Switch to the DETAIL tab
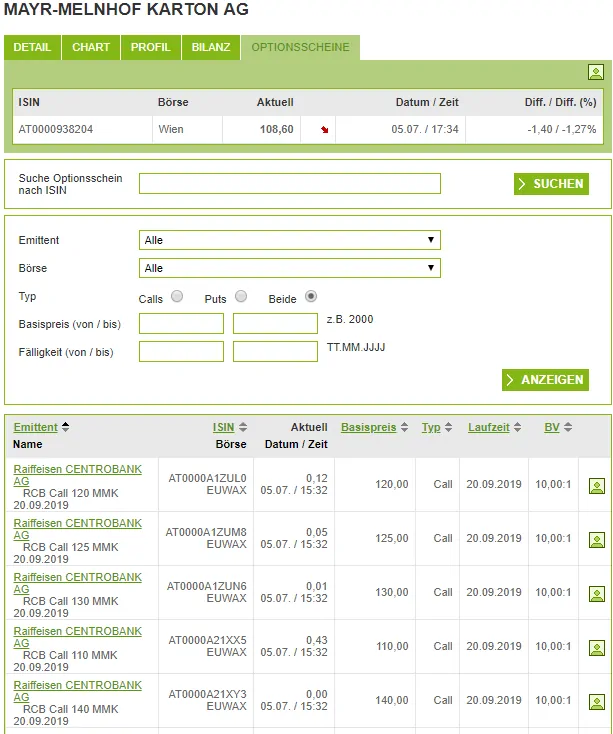 point(32,47)
